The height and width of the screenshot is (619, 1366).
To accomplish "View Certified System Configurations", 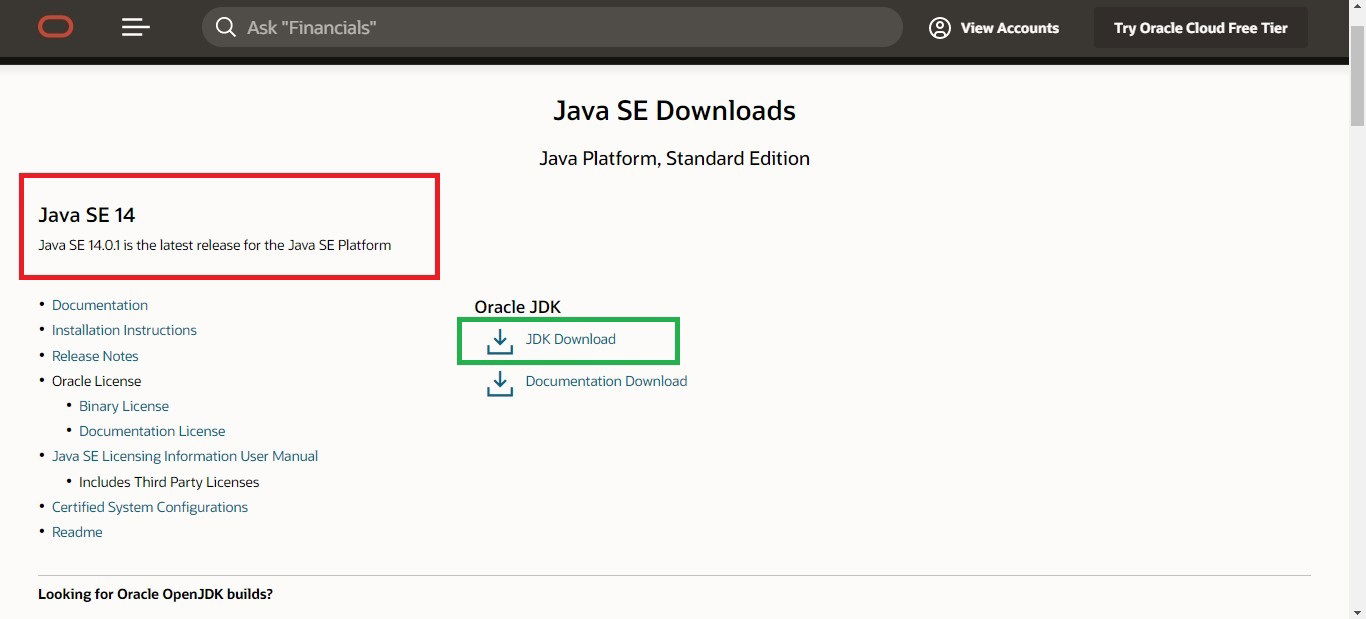I will [x=150, y=507].
